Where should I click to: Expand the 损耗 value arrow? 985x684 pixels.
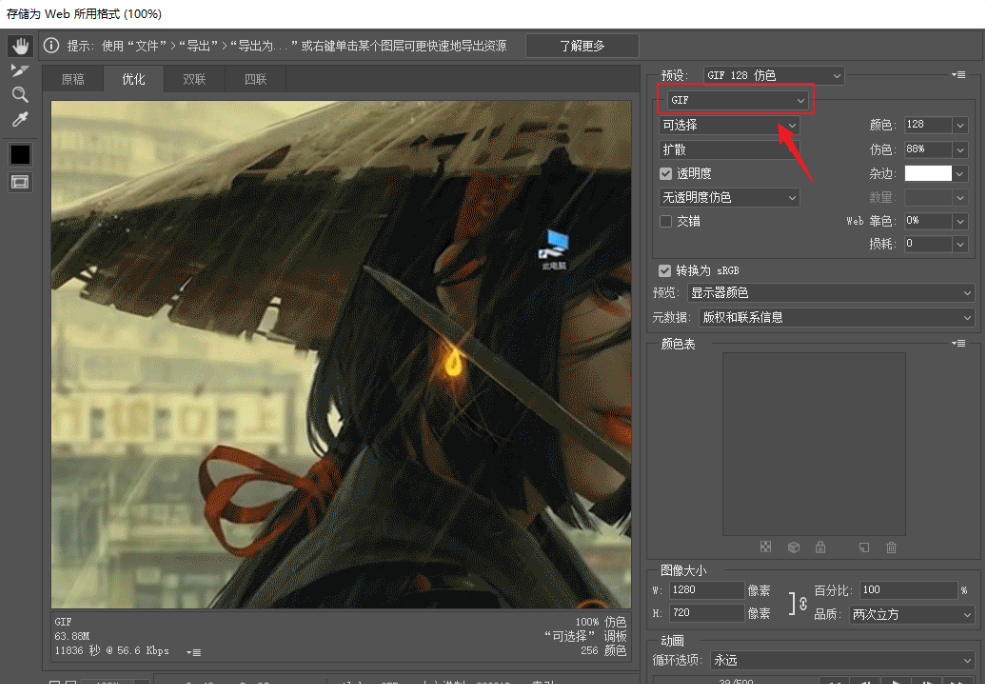[x=960, y=244]
